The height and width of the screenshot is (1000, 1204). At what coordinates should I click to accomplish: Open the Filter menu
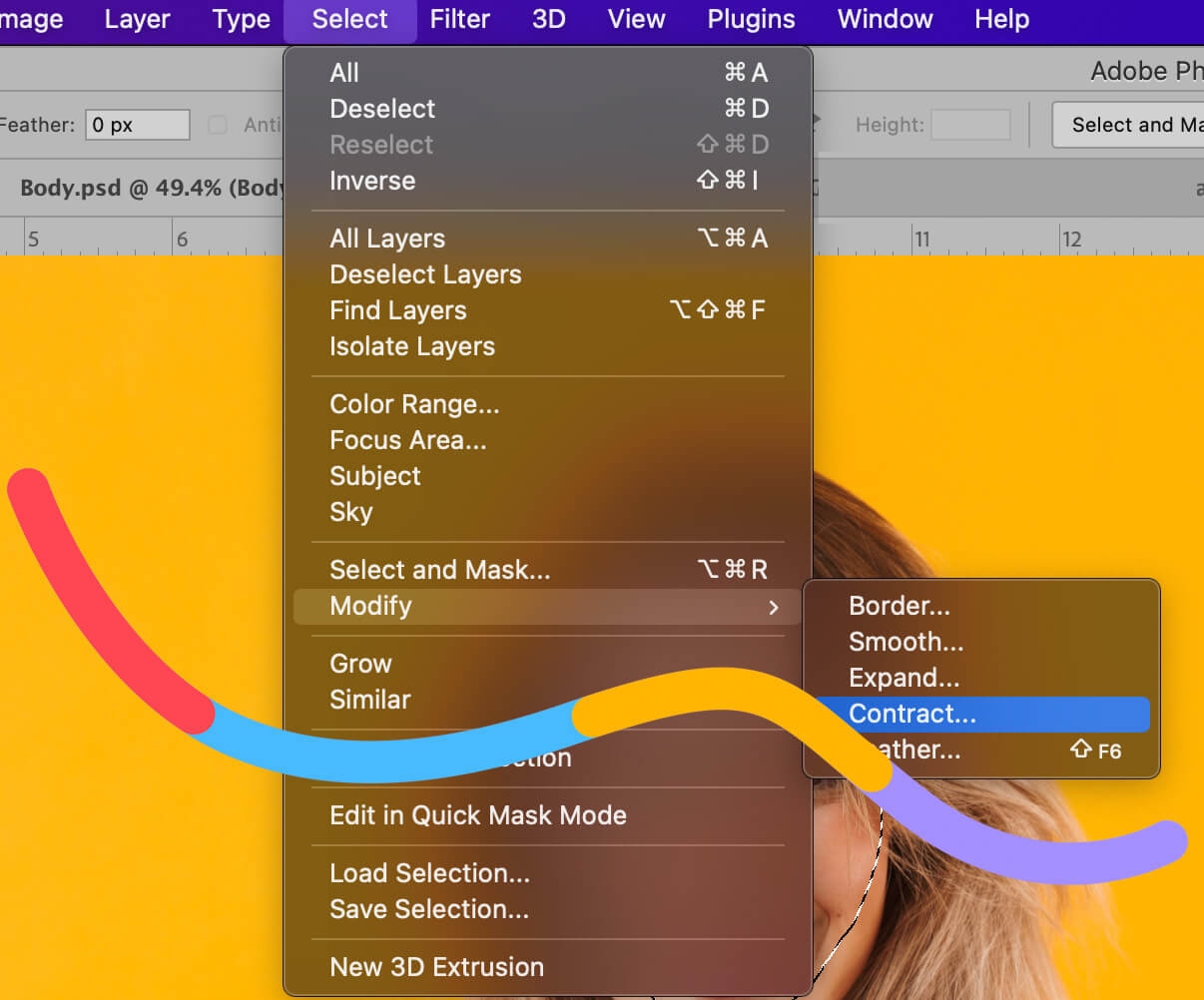click(x=459, y=19)
